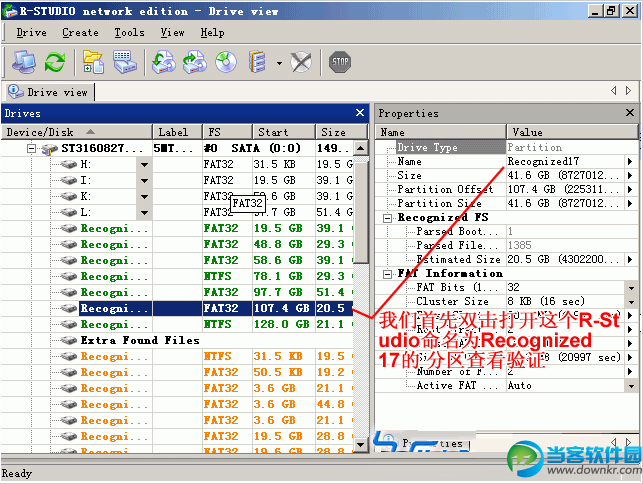Viewport: 643px width, 484px height.
Task: Open the FAT Bits value dropdown
Action: point(631,288)
